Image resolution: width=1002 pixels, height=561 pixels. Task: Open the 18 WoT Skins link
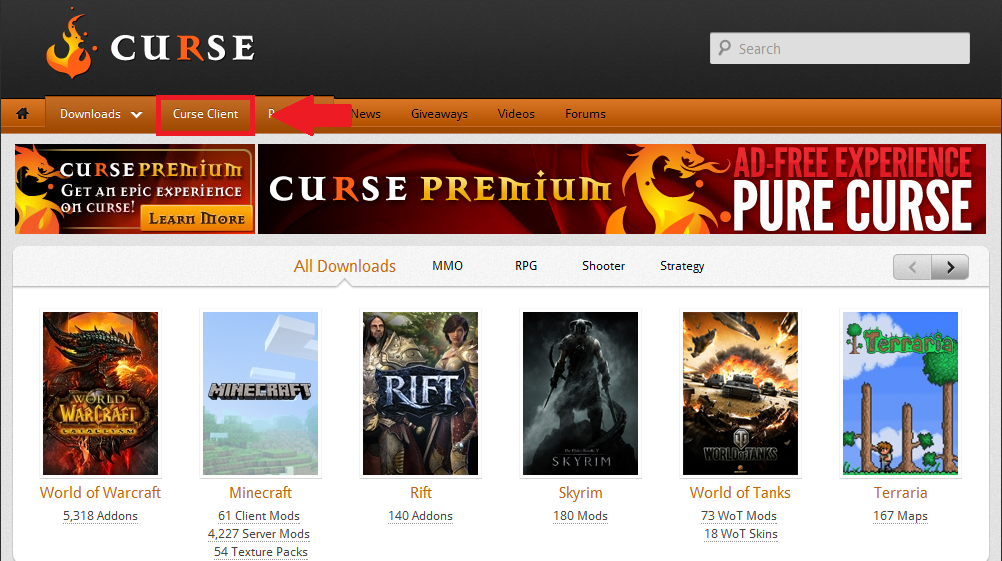(740, 534)
